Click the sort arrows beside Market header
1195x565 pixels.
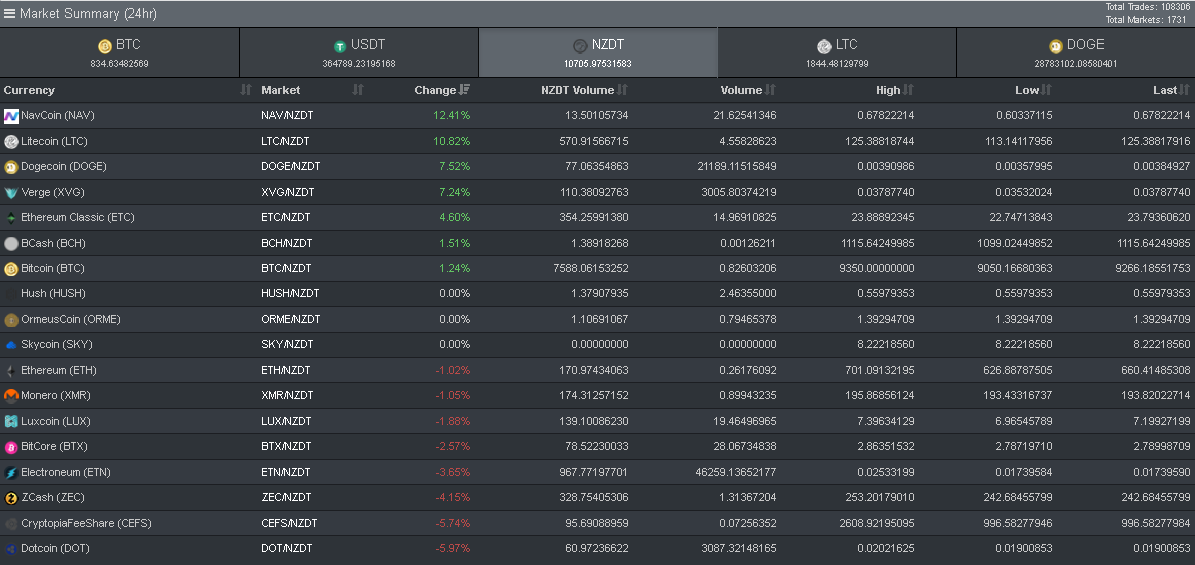pyautogui.click(x=358, y=90)
